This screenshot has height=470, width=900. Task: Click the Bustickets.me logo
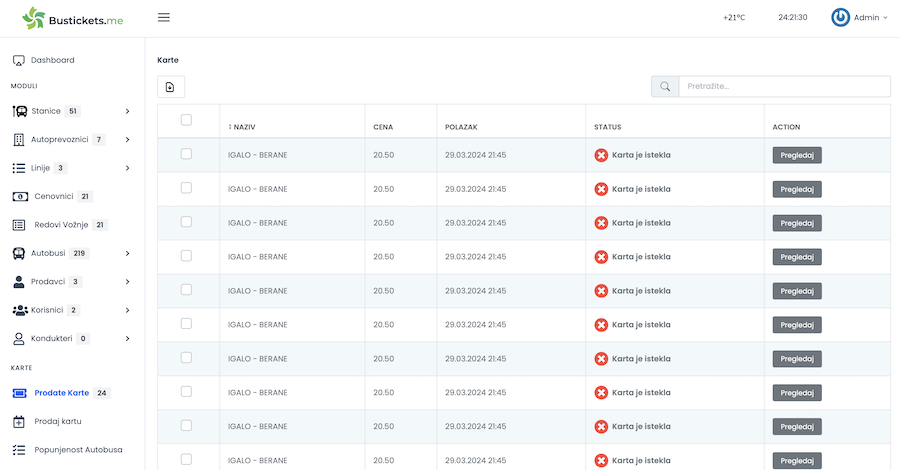click(72, 19)
